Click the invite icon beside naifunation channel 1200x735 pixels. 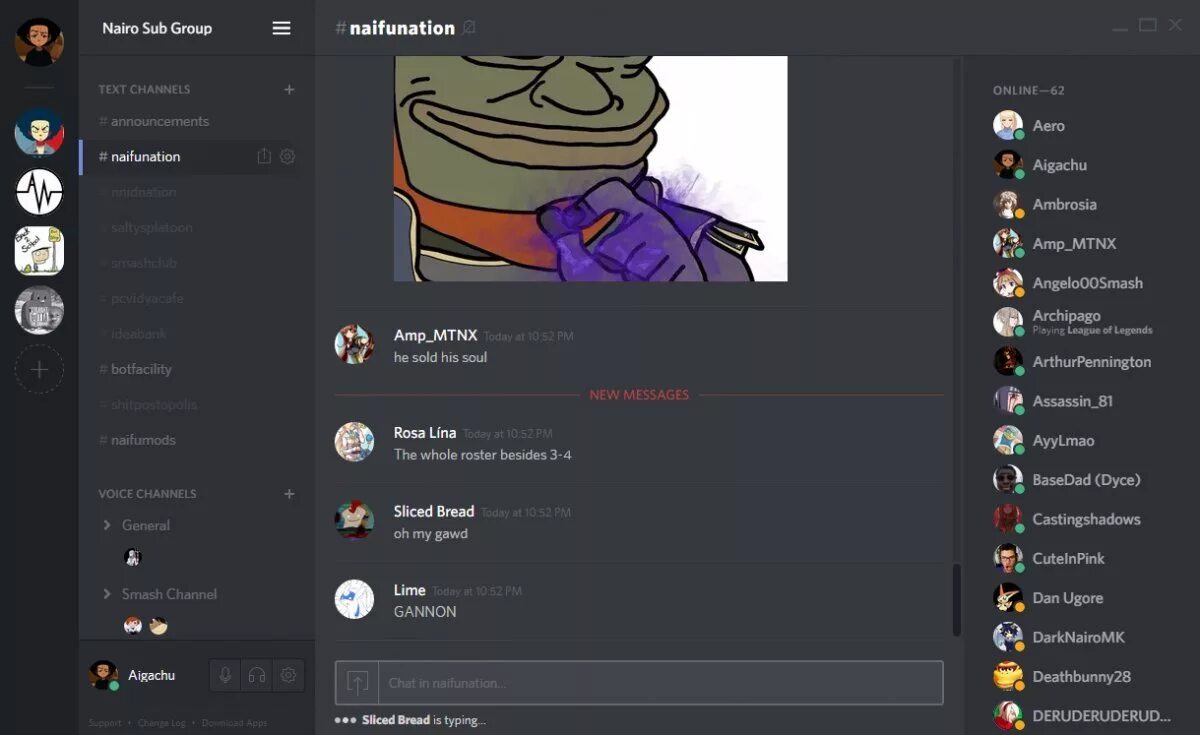coord(264,157)
